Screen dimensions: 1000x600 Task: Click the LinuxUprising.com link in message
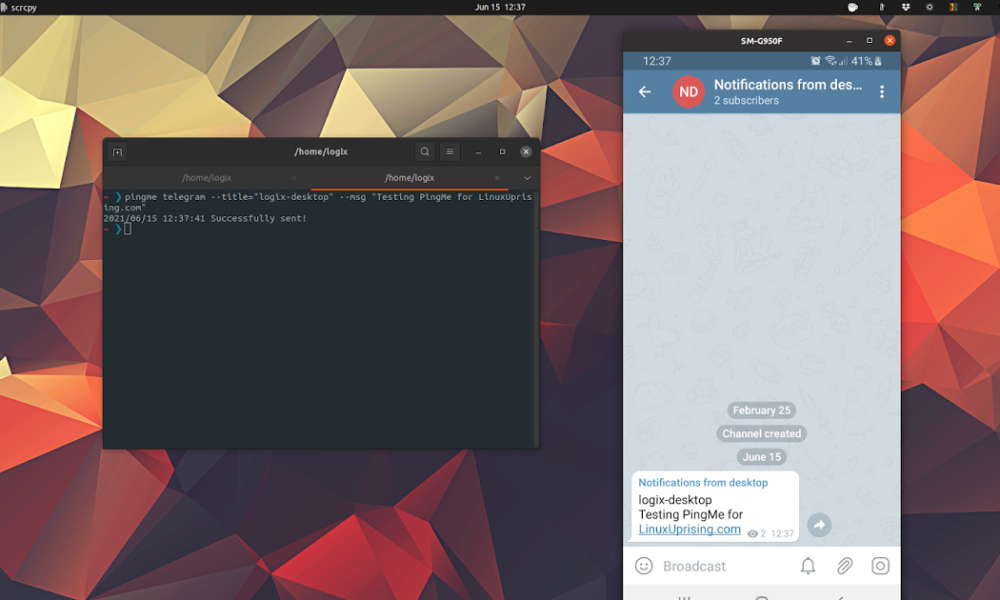[x=689, y=529]
